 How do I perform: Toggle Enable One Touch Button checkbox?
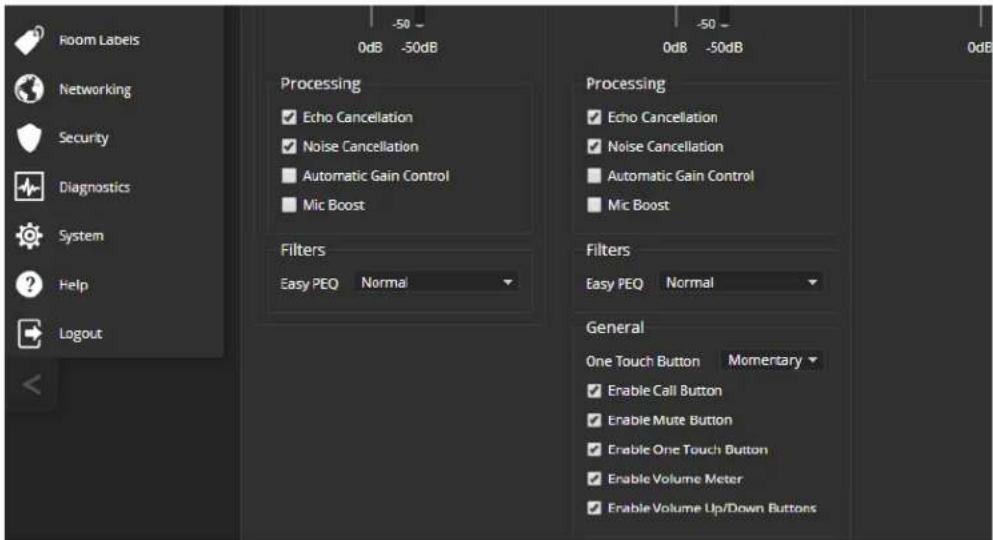coord(594,449)
